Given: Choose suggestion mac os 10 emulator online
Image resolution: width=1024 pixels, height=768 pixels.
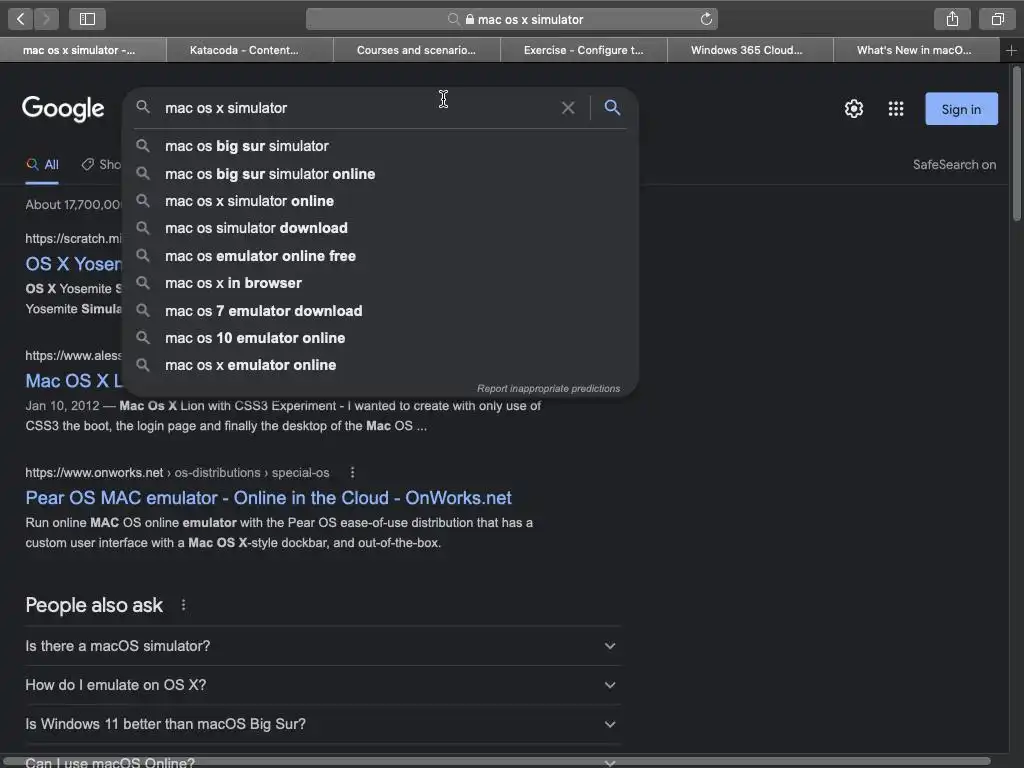Looking at the screenshot, I should [x=381, y=338].
